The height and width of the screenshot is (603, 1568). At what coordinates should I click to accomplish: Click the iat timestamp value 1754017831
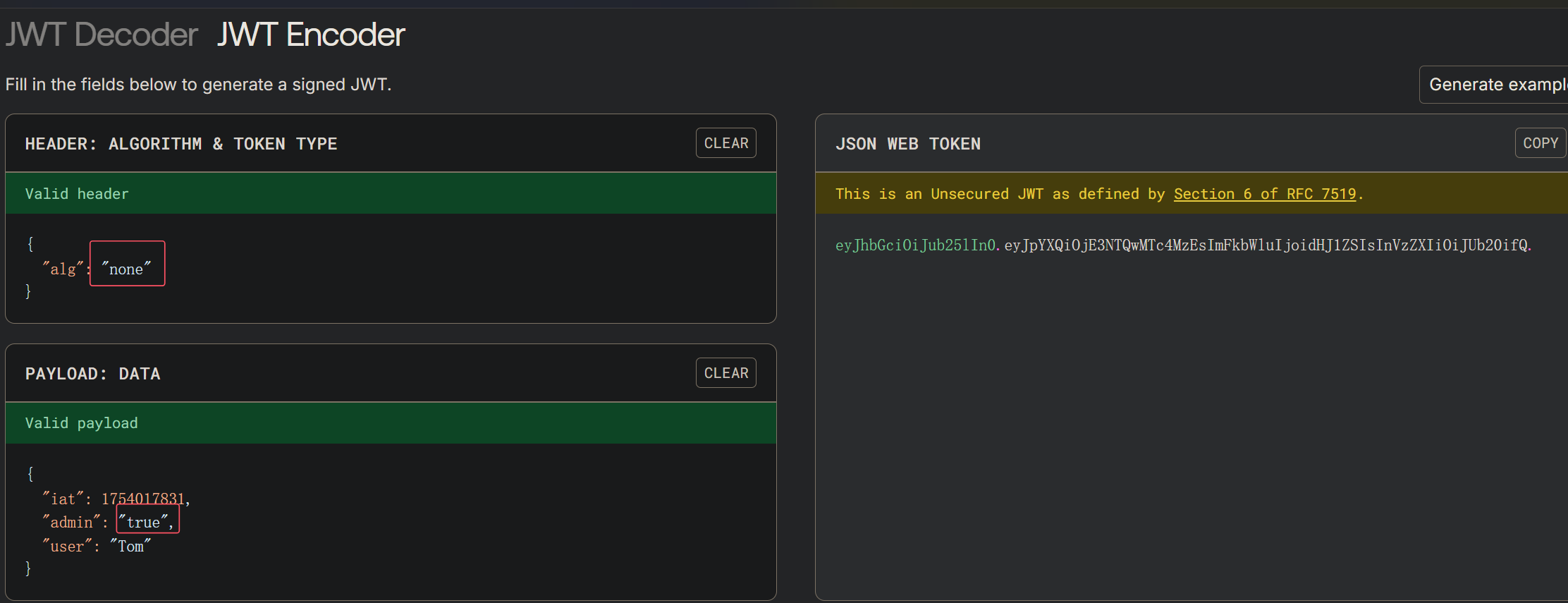pos(143,499)
